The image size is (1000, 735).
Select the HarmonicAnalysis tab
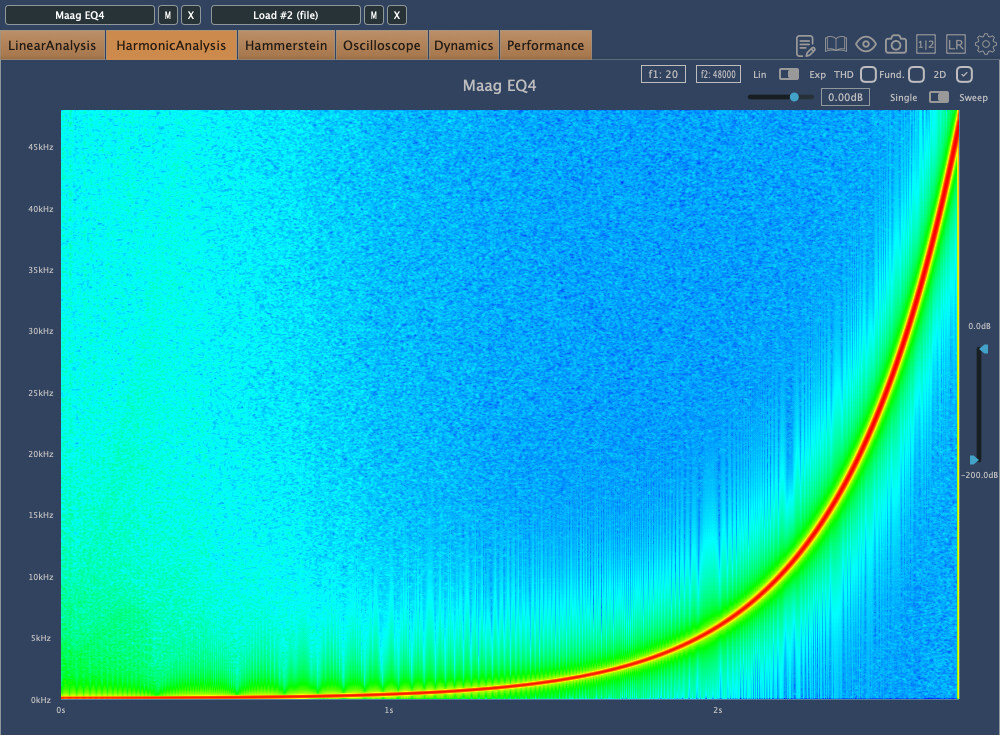coord(171,45)
